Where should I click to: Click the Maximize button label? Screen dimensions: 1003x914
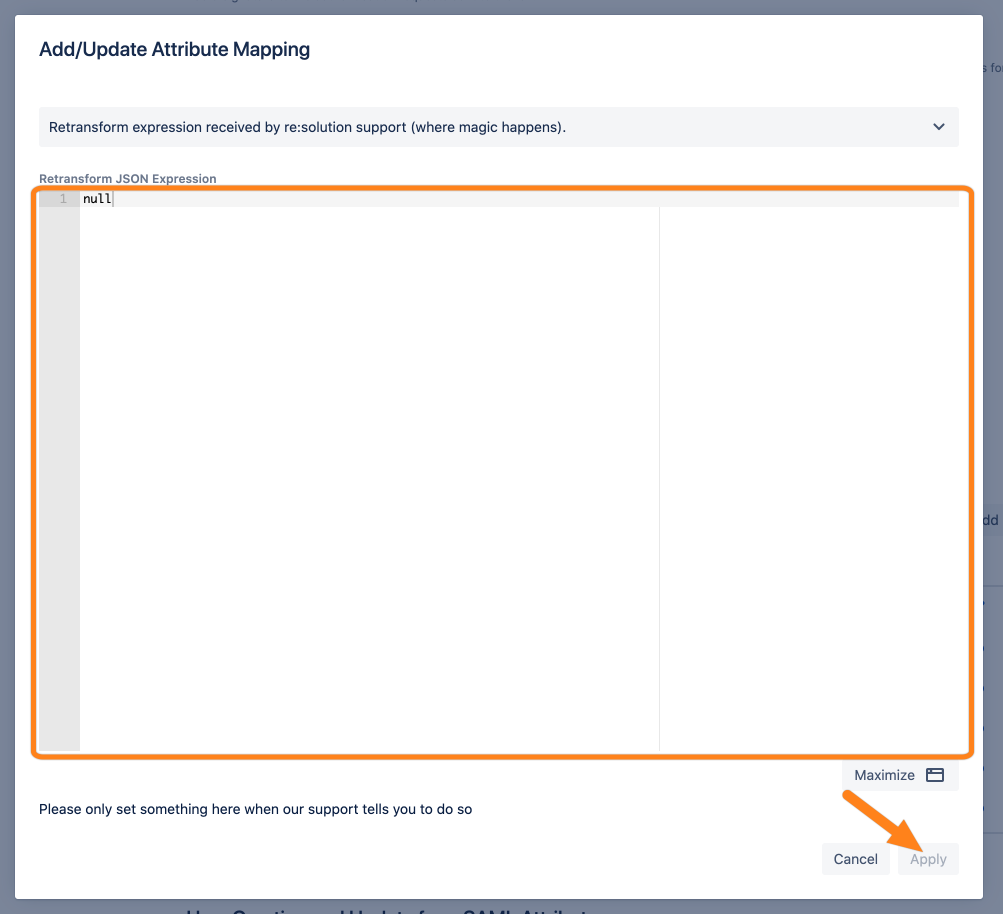(884, 775)
